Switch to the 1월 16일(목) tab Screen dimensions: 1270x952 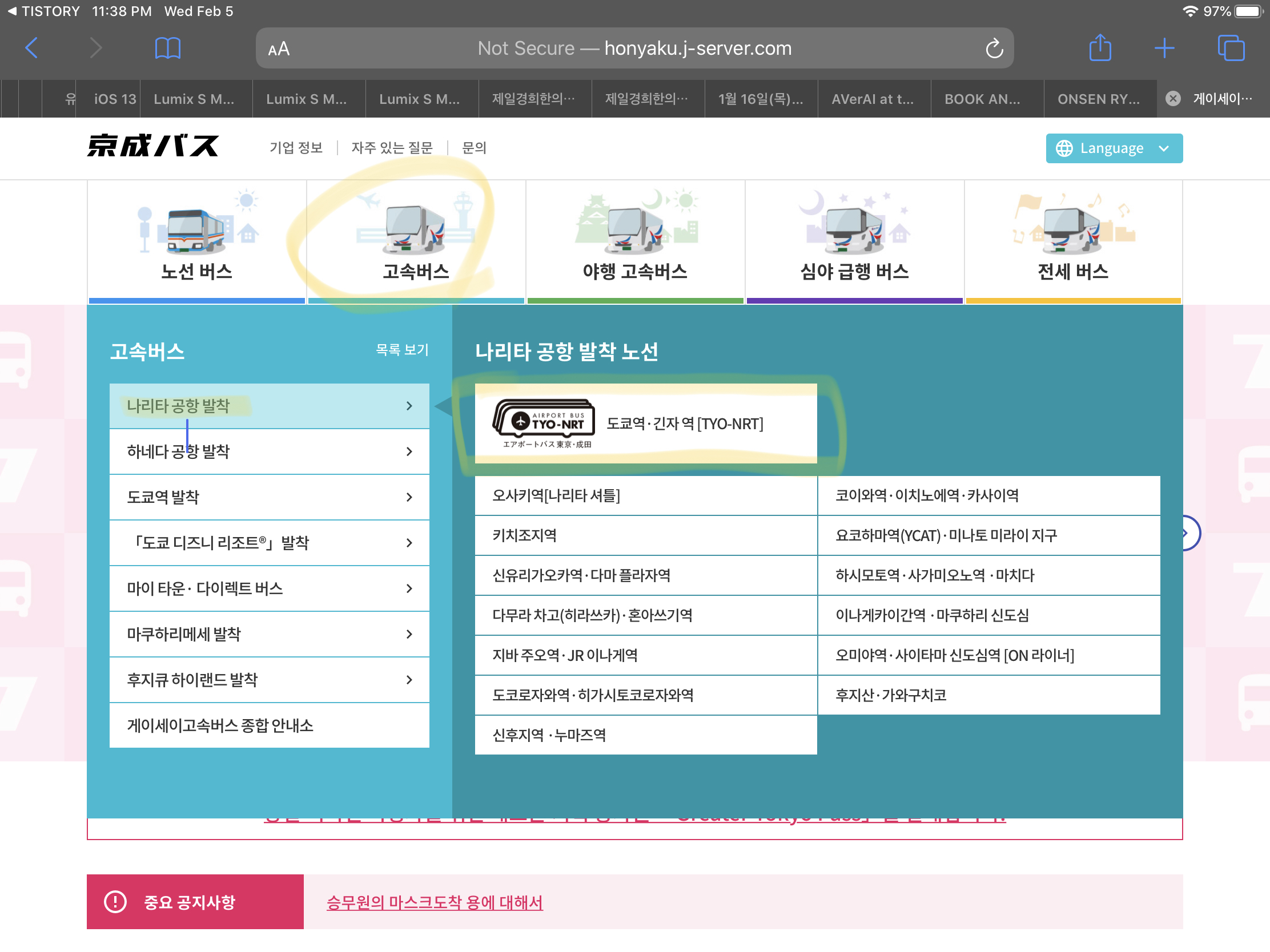click(761, 99)
